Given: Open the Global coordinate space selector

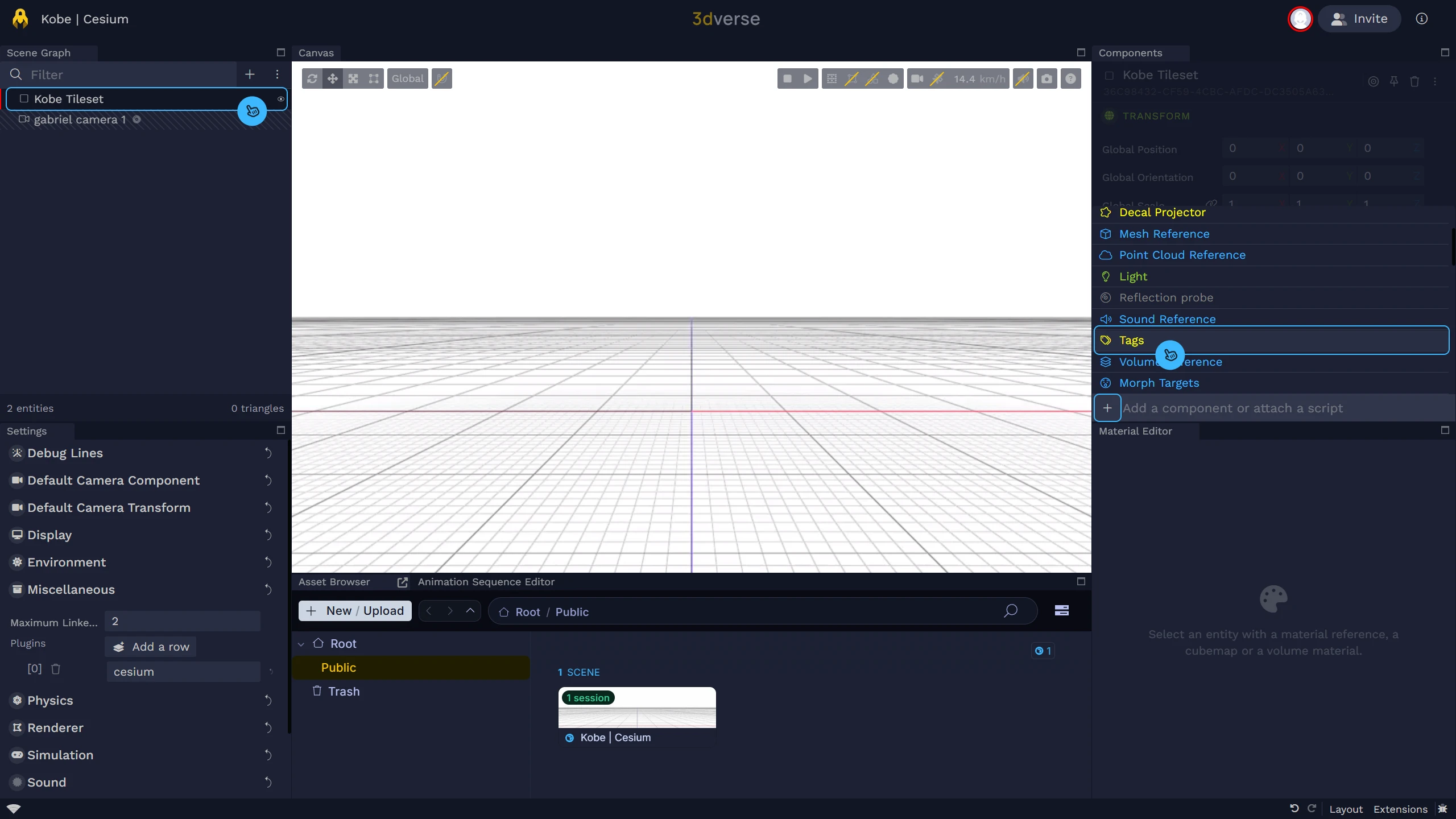Looking at the screenshot, I should pos(408,78).
